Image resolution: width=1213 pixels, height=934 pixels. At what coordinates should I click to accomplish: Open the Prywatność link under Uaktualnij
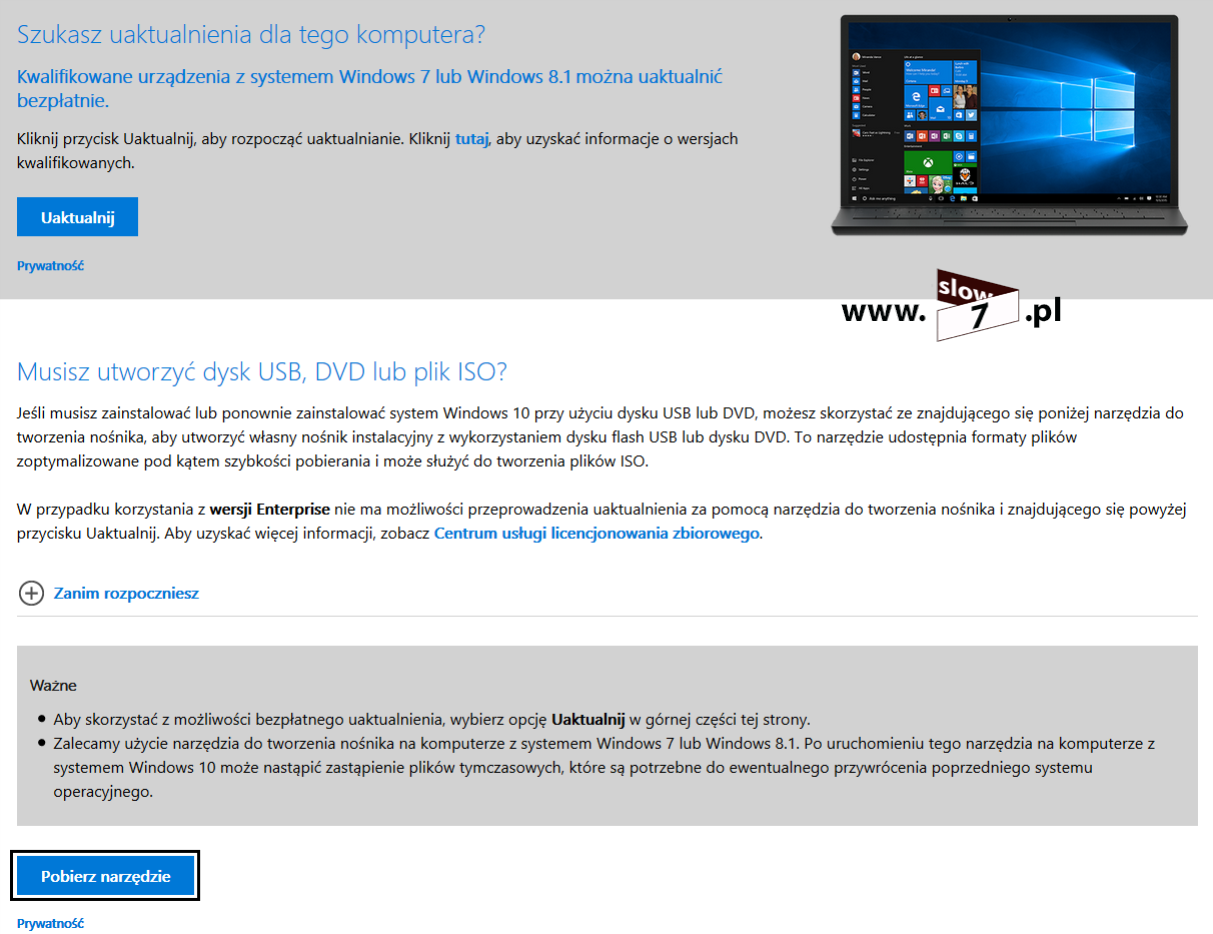click(x=50, y=266)
